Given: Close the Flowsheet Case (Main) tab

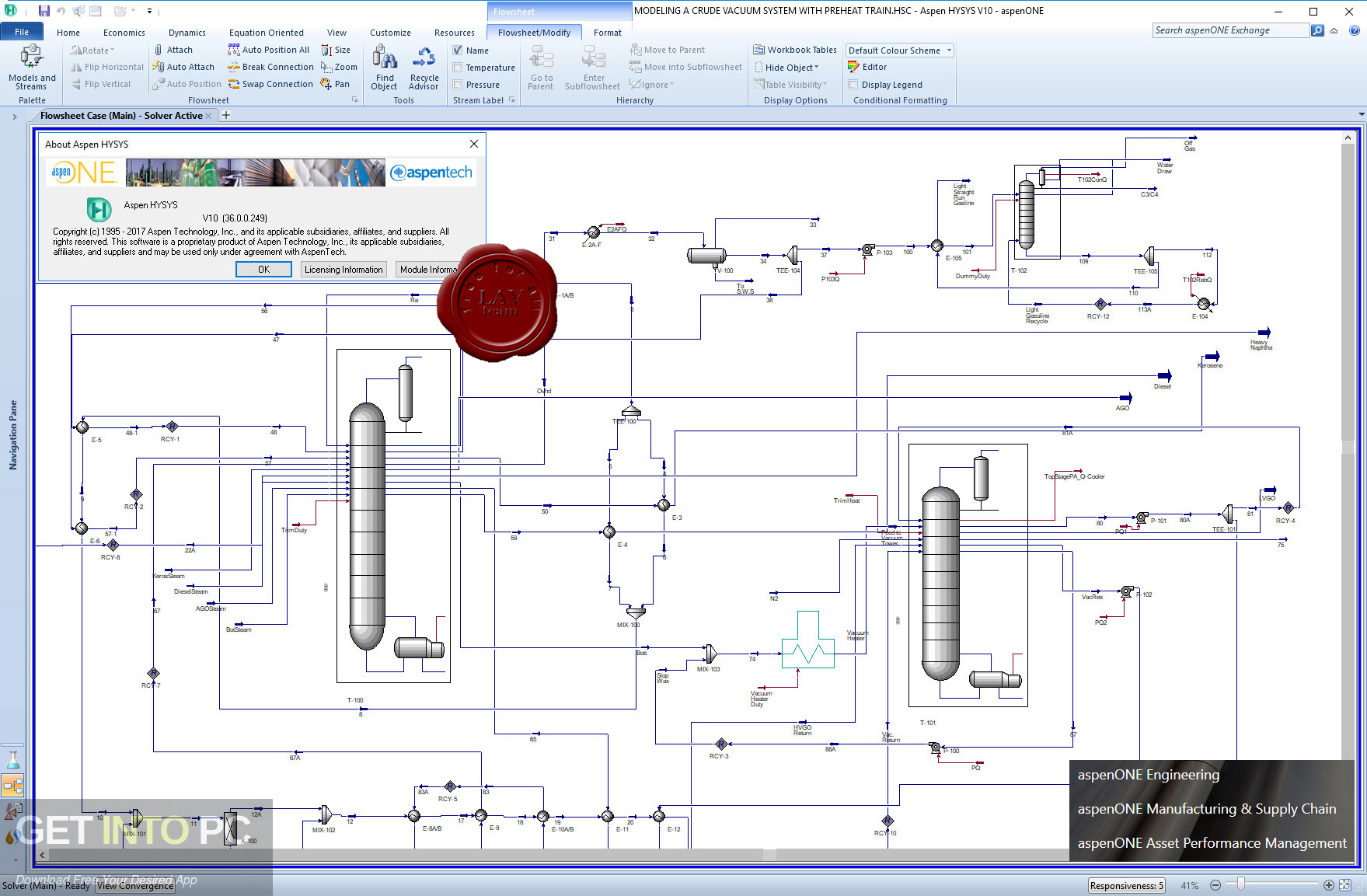Looking at the screenshot, I should coord(208,116).
